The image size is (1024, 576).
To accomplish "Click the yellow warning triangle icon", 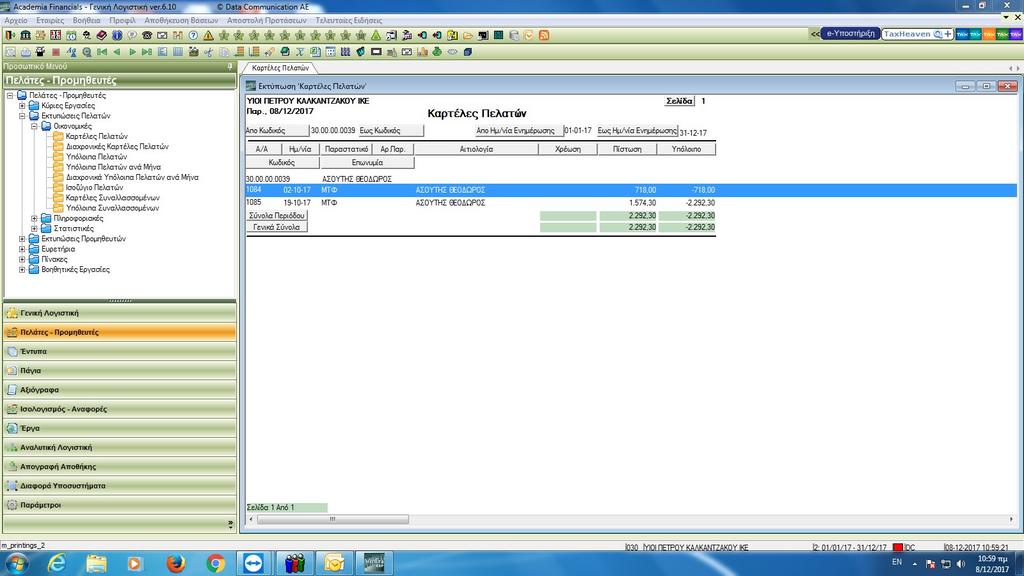I will (x=208, y=35).
